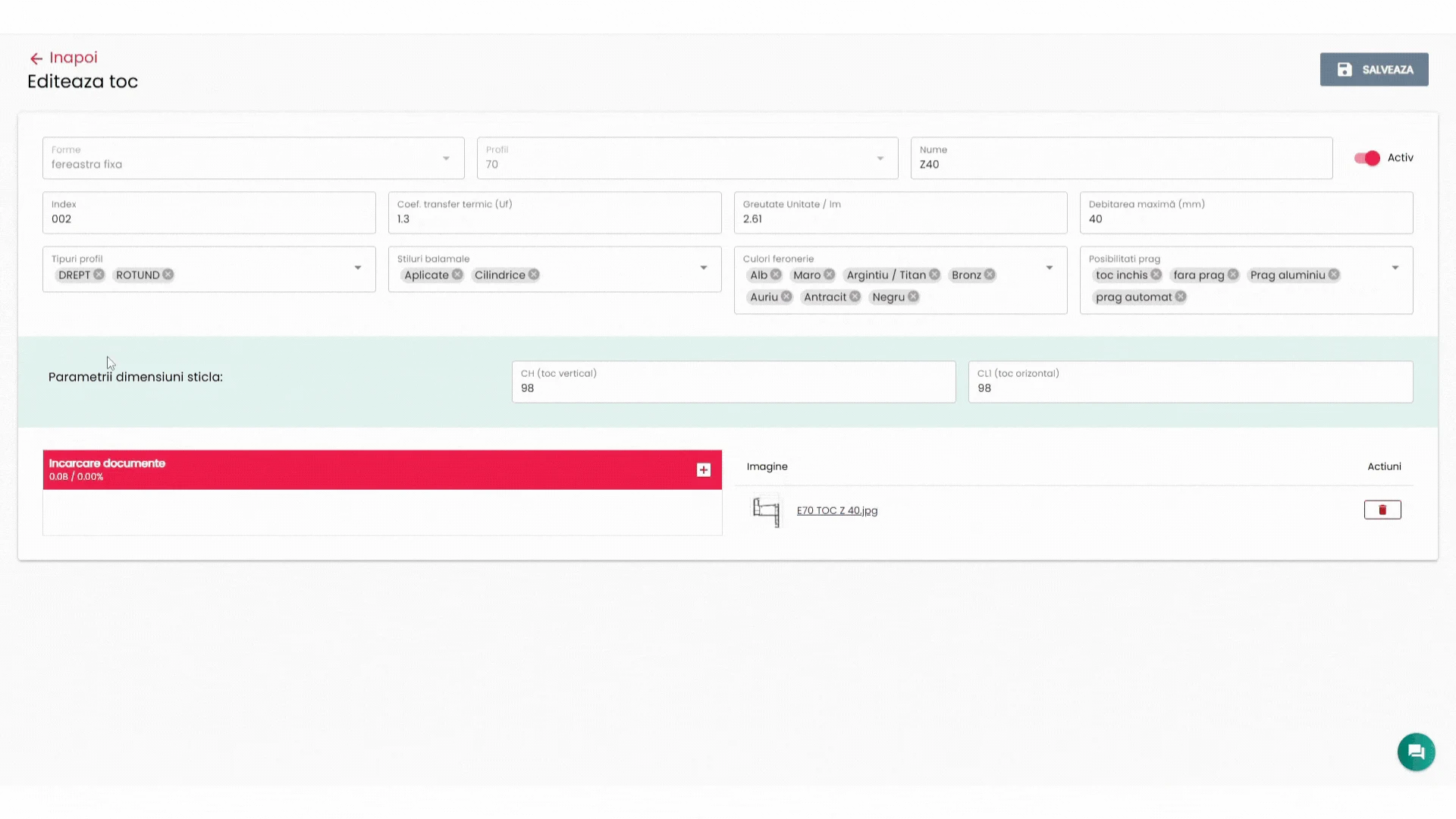This screenshot has height=819, width=1456.
Task: Remove the Auriu color chip
Action: click(786, 297)
